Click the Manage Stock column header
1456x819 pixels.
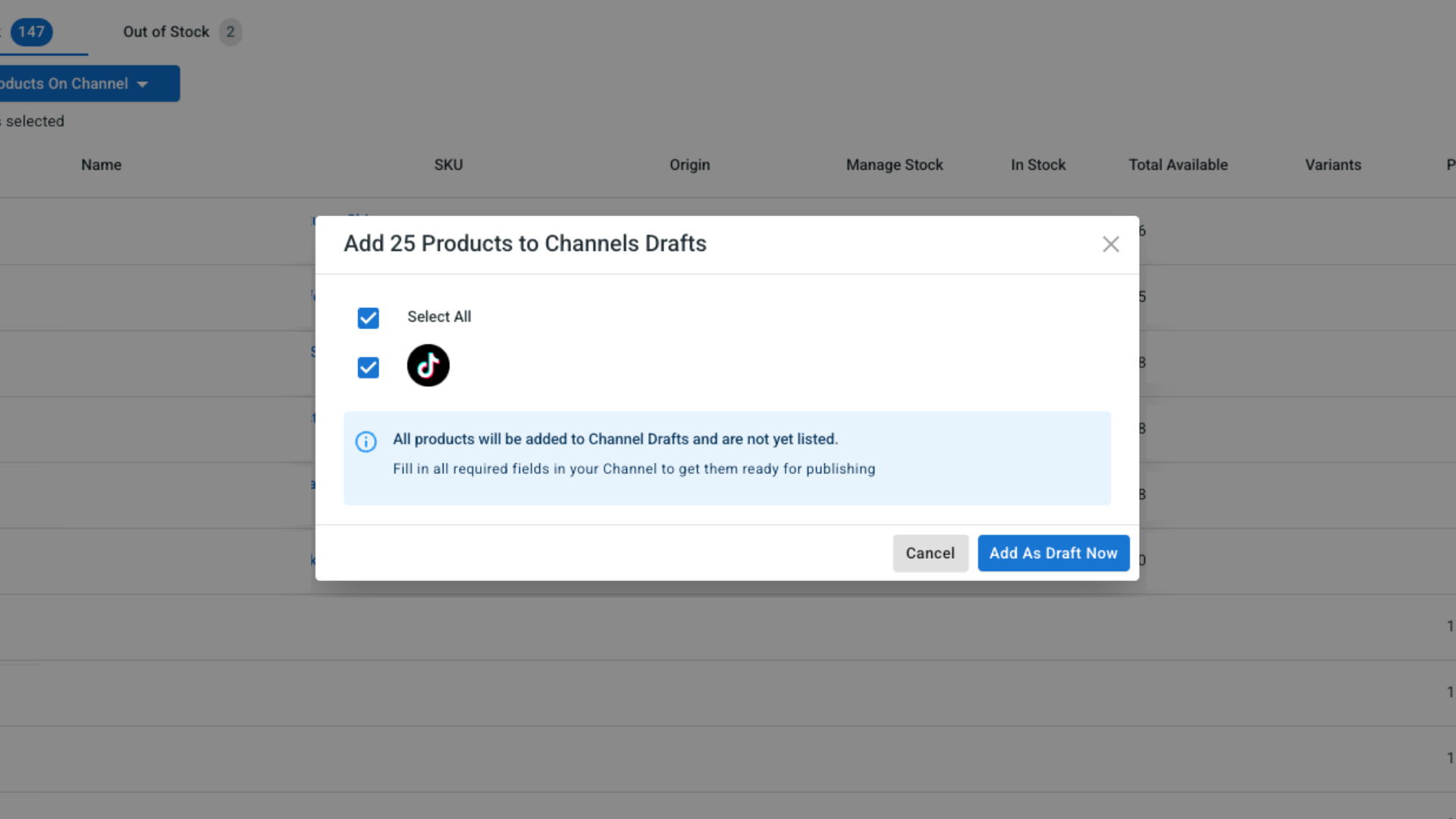[894, 165]
